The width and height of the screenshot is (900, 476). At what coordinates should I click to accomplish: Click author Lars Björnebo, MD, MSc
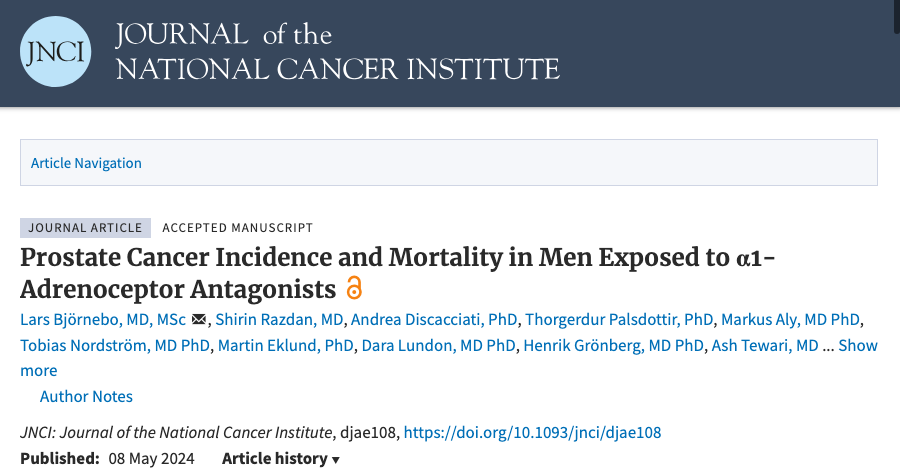[103, 319]
